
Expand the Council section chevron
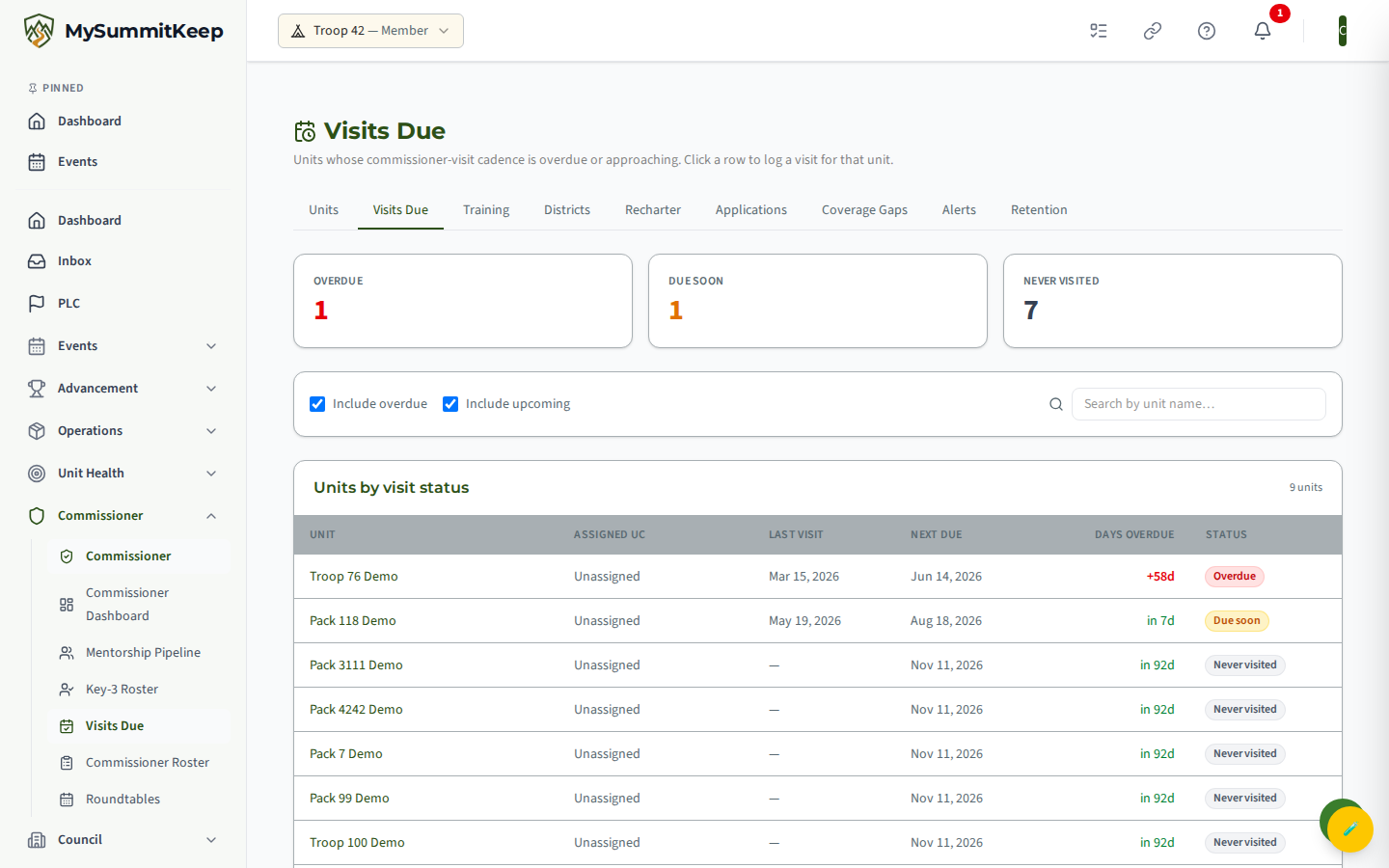tap(211, 840)
